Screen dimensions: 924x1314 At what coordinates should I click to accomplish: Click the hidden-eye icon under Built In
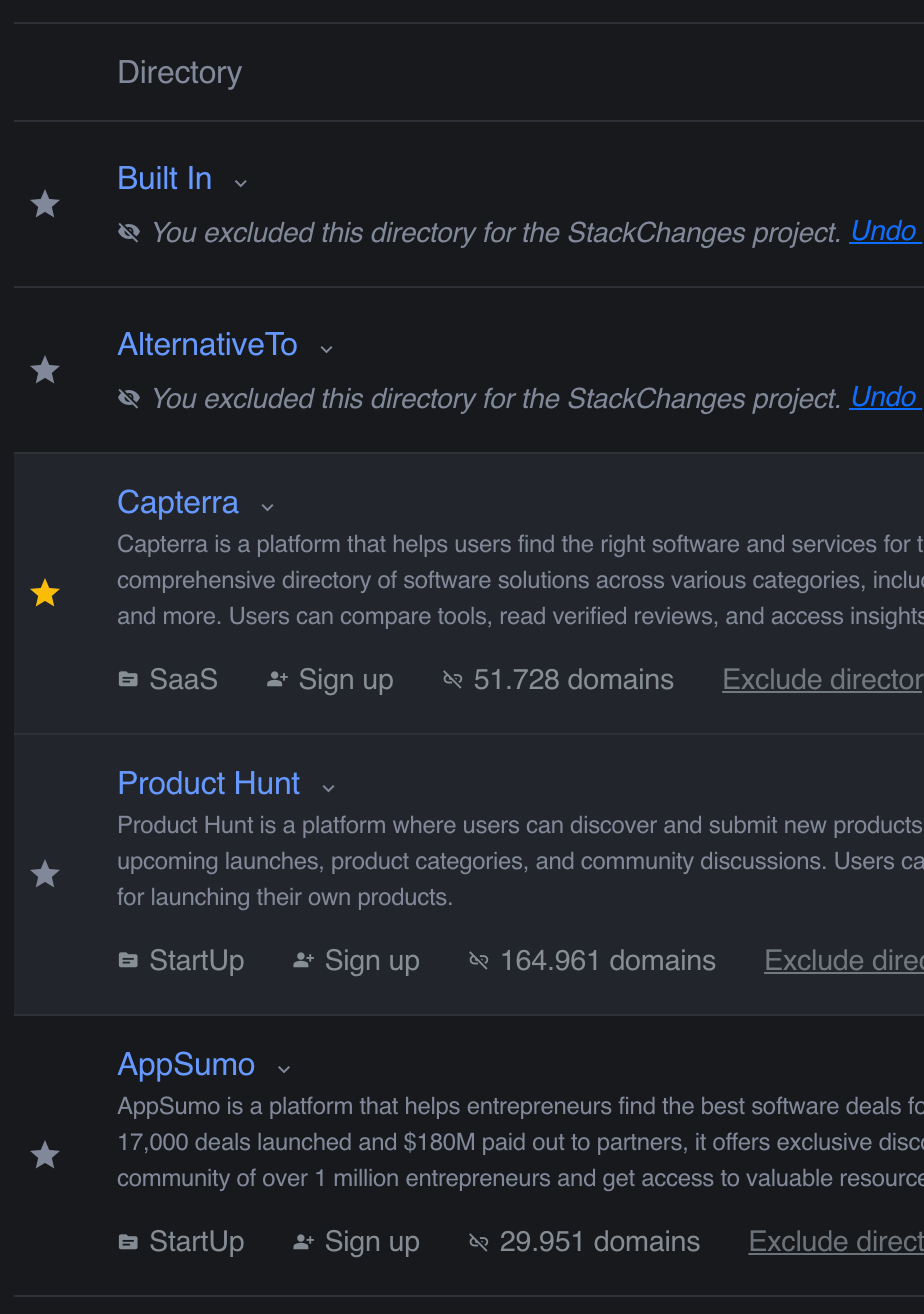128,233
